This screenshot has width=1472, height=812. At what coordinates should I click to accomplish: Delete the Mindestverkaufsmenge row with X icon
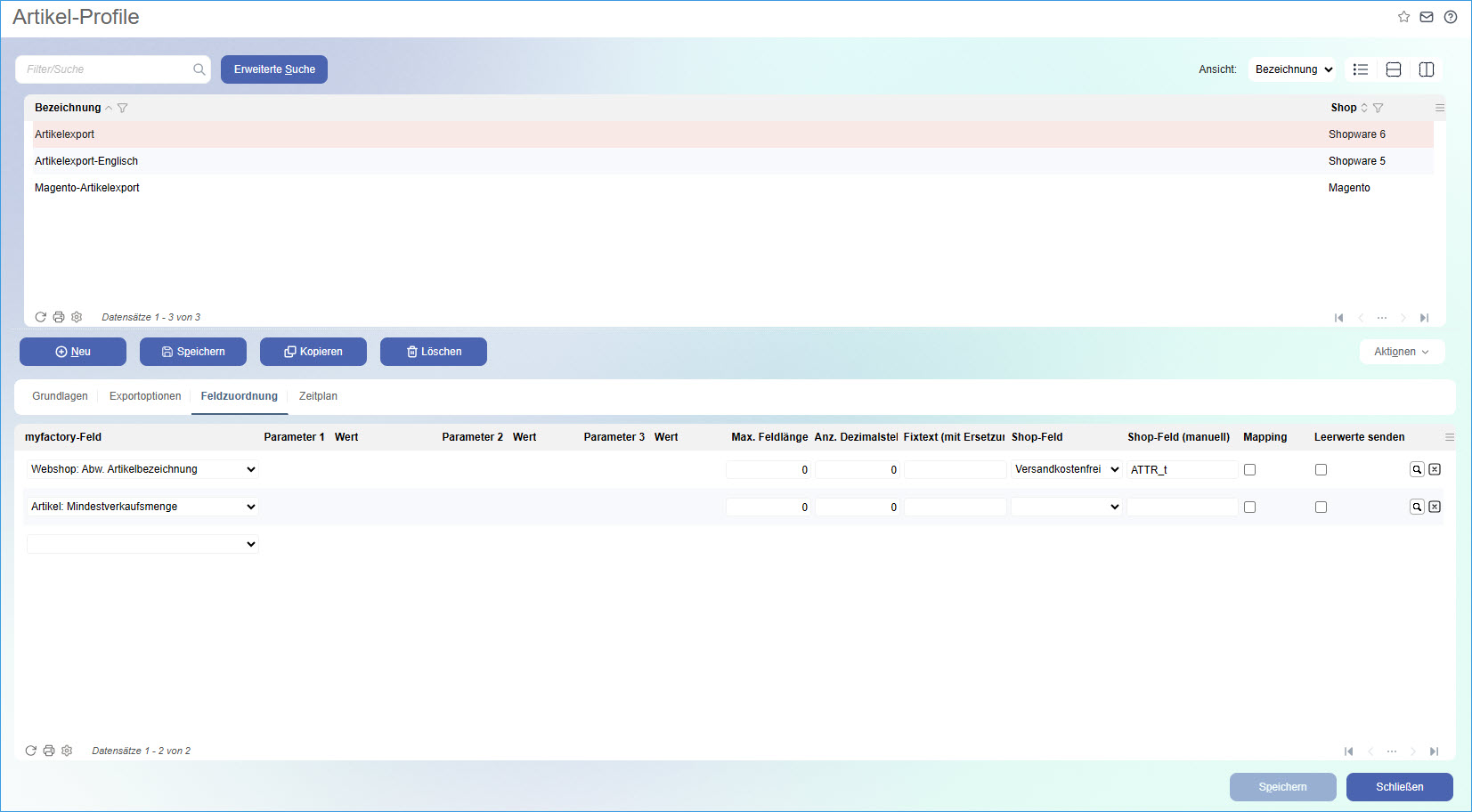click(1435, 507)
